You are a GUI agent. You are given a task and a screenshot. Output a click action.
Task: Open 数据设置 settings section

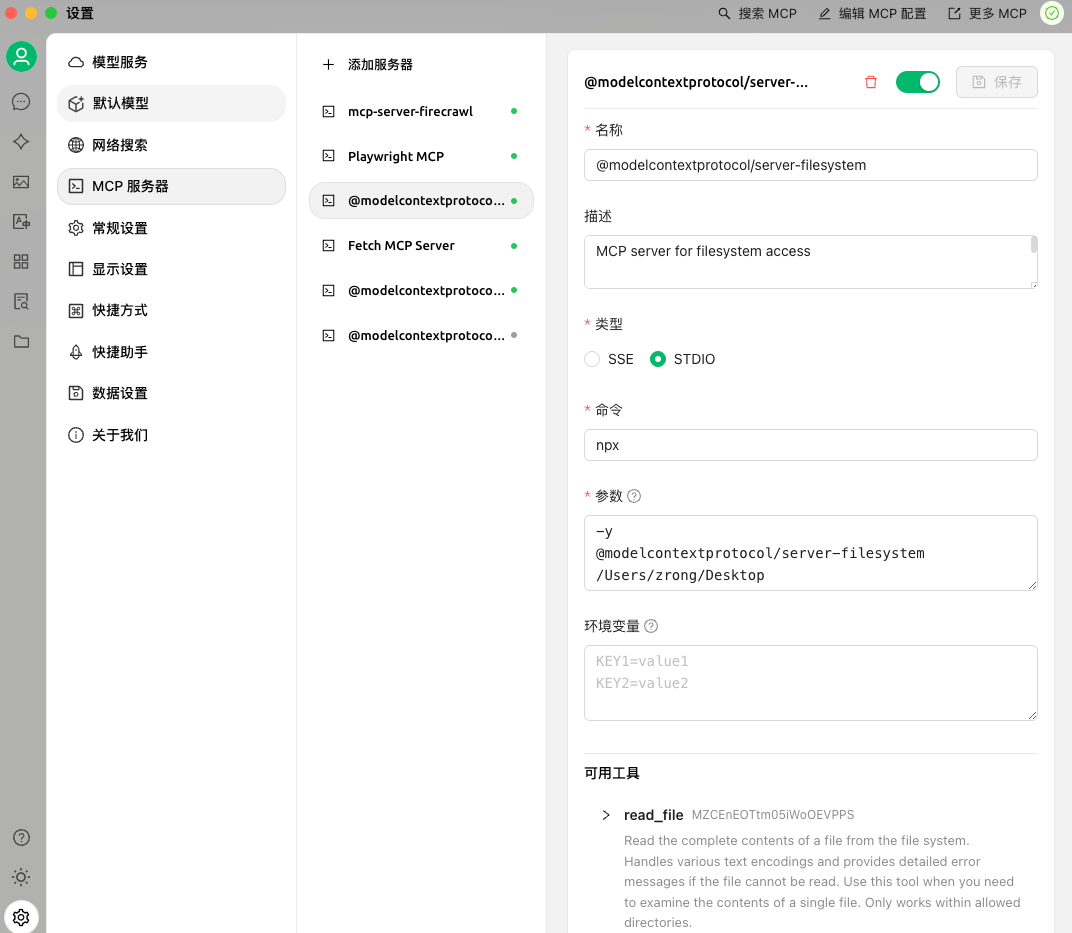coord(171,393)
